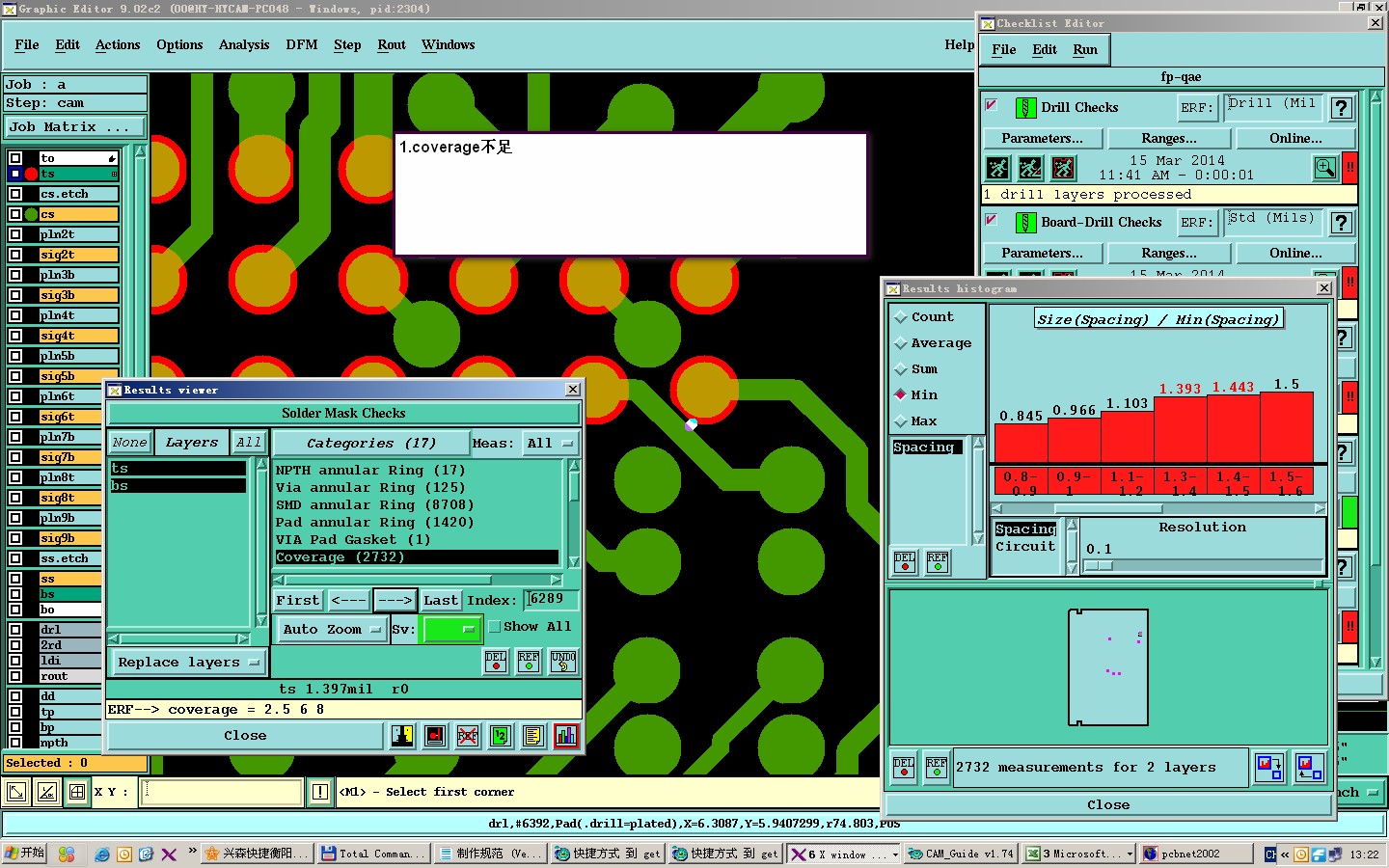
Task: Open the Replace layers dropdown
Action: tap(188, 663)
